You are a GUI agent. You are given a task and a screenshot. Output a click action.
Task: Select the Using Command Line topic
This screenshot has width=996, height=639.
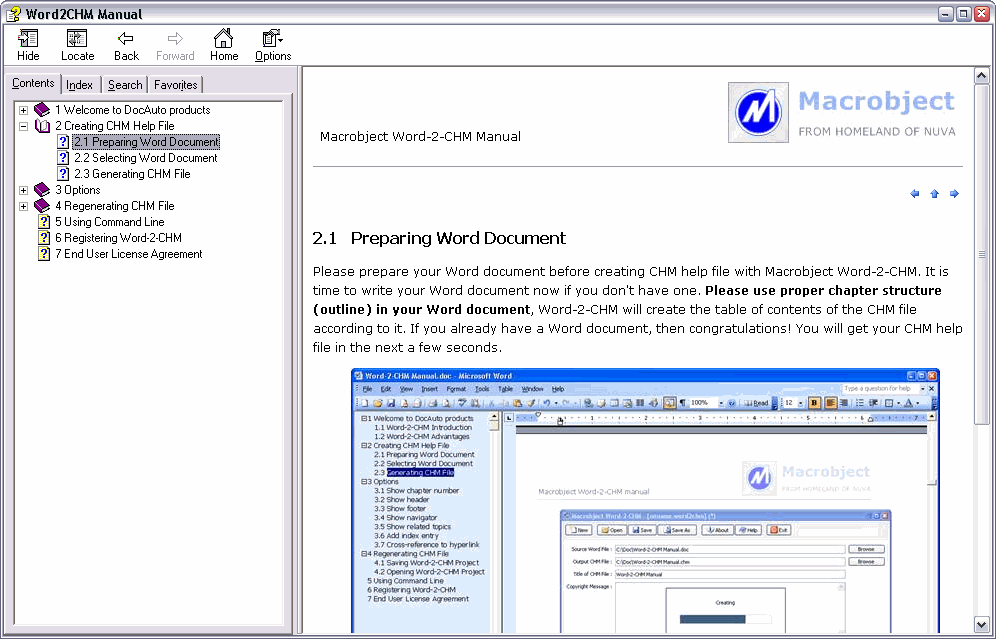tap(108, 221)
